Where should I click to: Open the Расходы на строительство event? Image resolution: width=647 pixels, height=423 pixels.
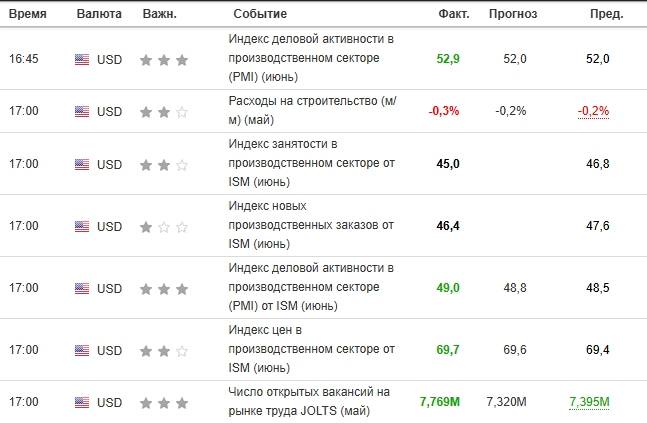click(x=312, y=110)
